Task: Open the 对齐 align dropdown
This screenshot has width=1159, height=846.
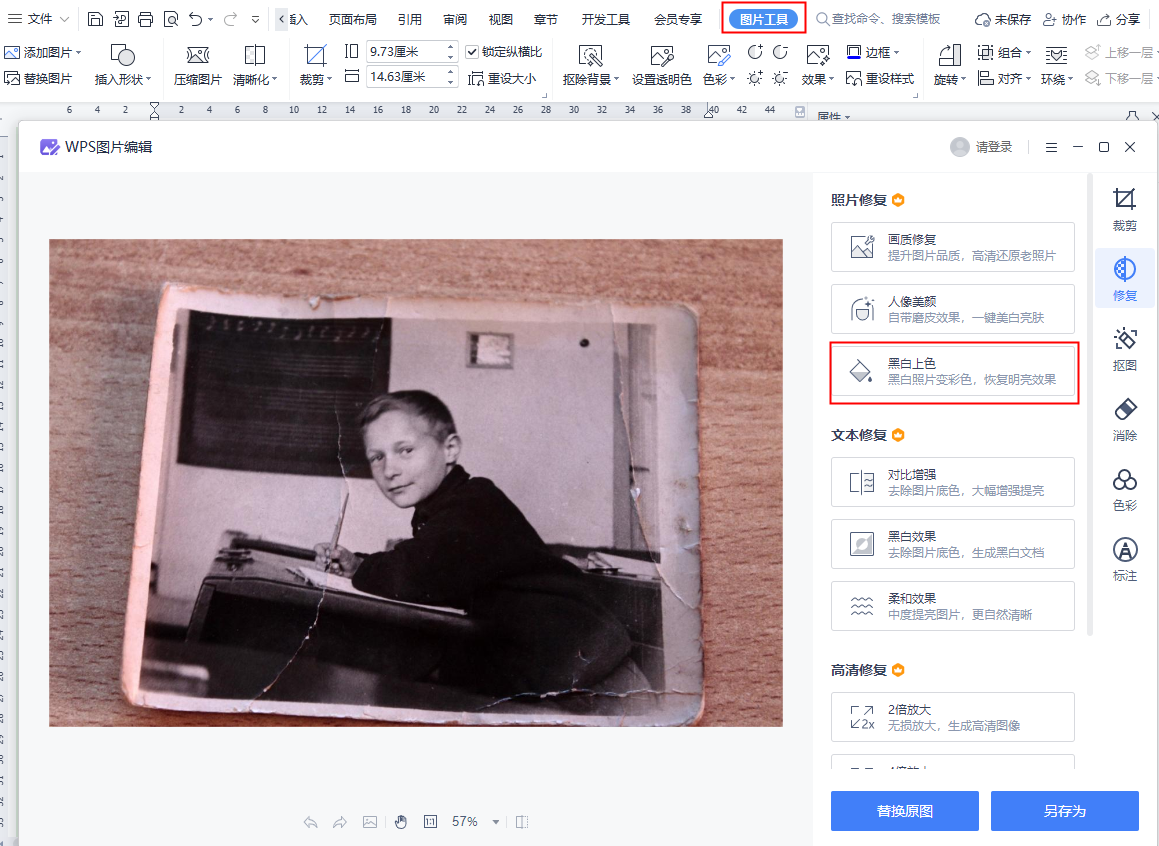Action: [x=1028, y=78]
